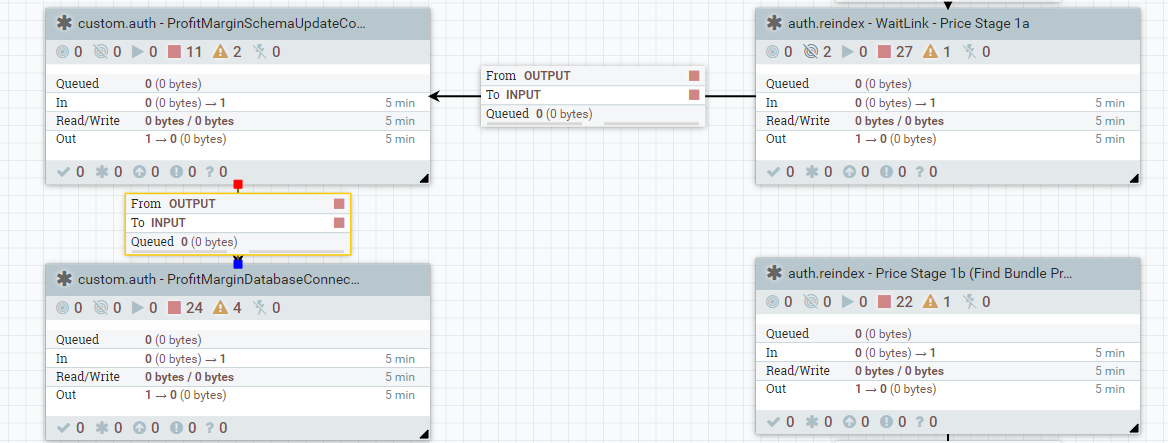Click queue progress bar in the yellow-highlighted connection

pos(296,249)
